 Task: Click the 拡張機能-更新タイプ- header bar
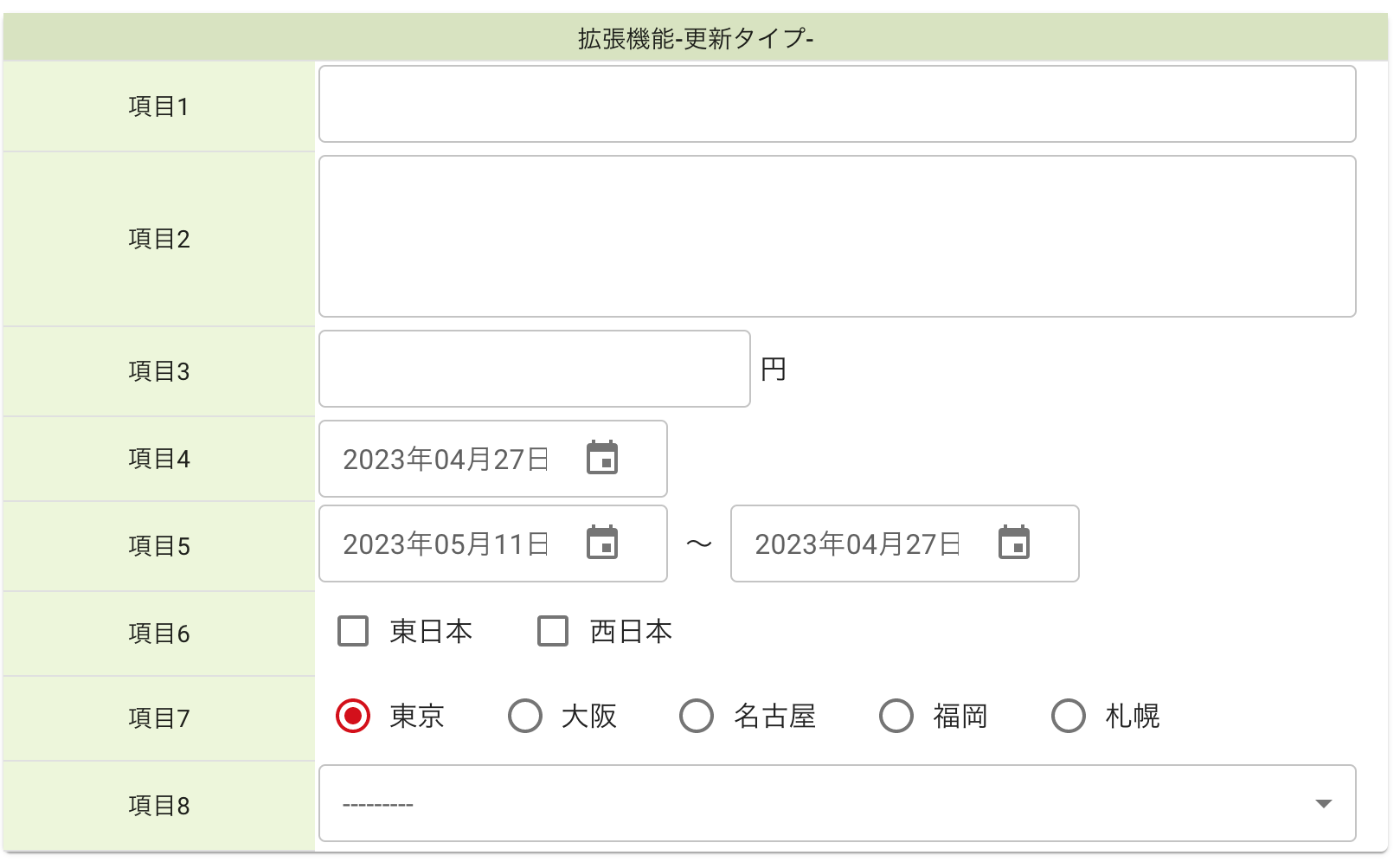696,38
